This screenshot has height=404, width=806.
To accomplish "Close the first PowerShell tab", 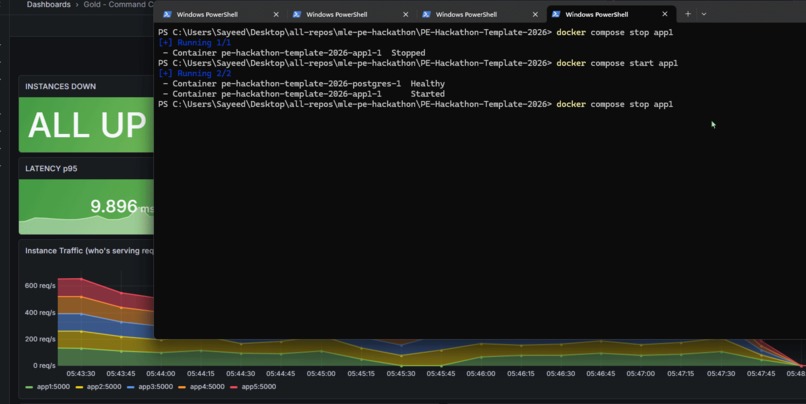I will pos(276,14).
